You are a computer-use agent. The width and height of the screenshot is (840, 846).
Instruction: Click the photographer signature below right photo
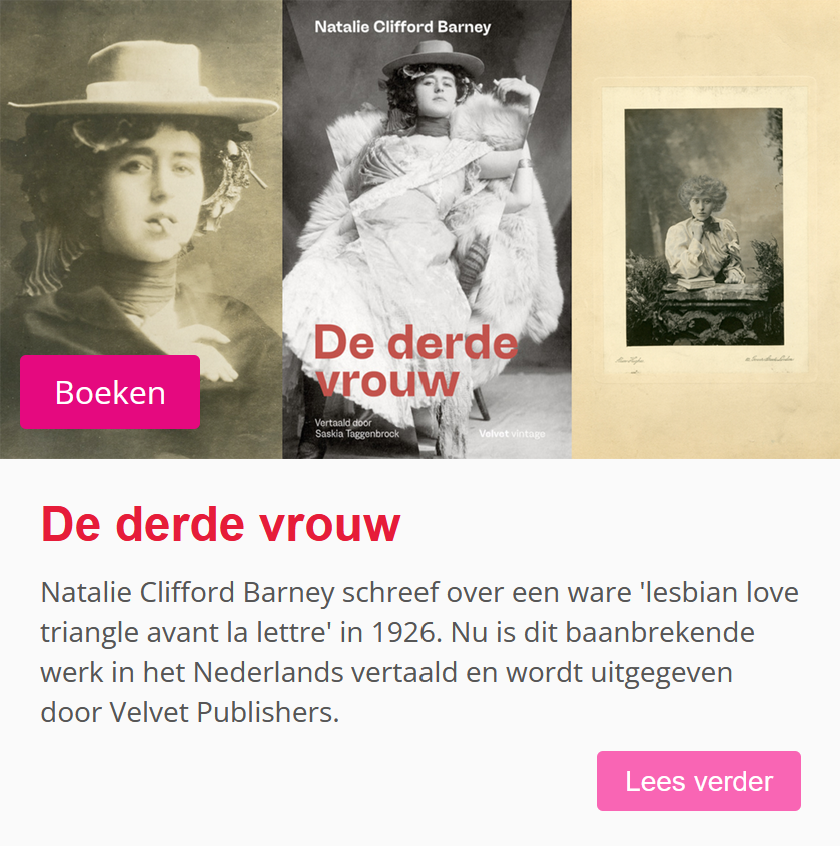tap(630, 360)
